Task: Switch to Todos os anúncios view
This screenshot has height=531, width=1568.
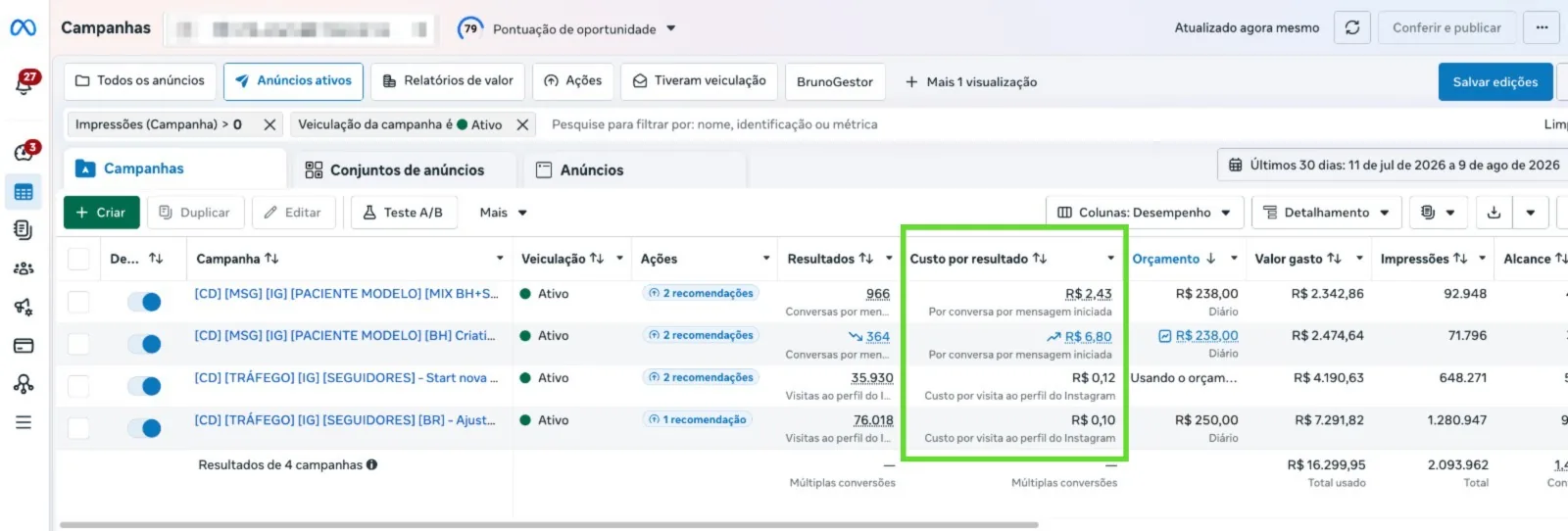Action: point(140,81)
